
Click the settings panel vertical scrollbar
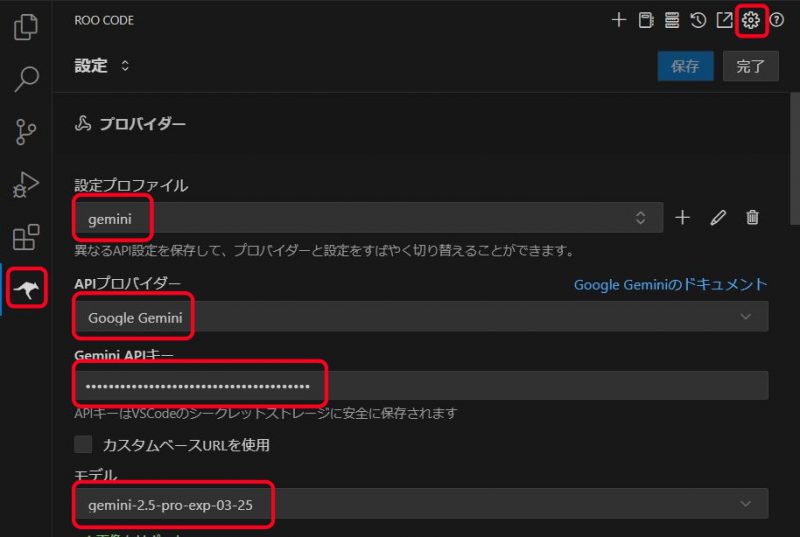794,158
